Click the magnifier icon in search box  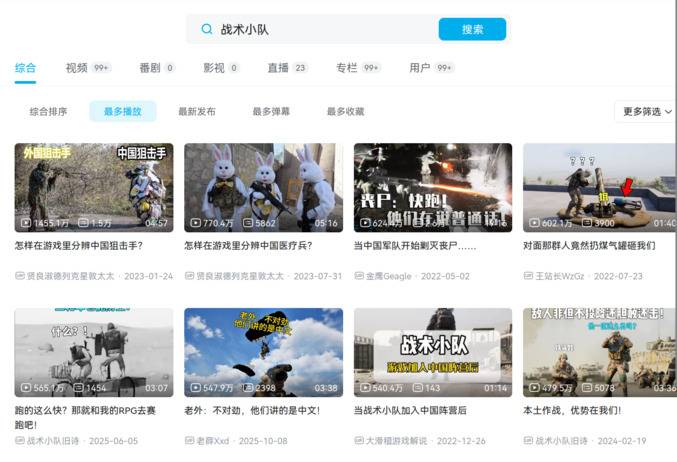207,29
